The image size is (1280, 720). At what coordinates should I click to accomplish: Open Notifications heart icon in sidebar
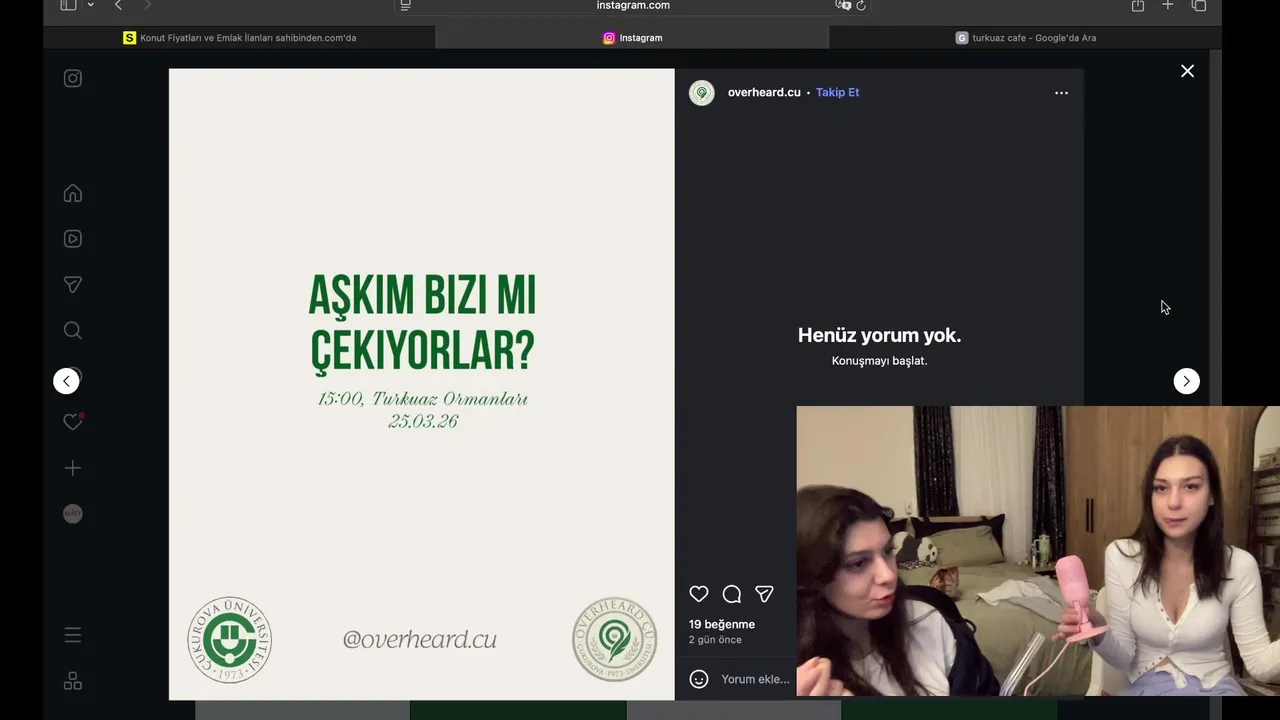pos(73,422)
